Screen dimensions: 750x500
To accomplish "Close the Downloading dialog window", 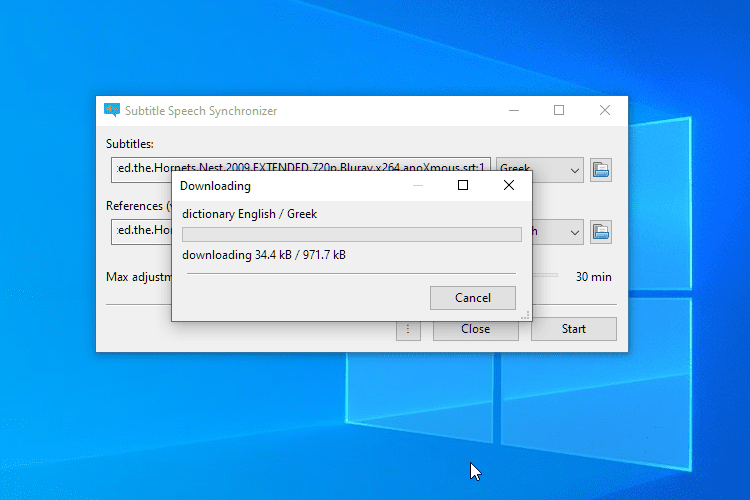I will (x=509, y=185).
